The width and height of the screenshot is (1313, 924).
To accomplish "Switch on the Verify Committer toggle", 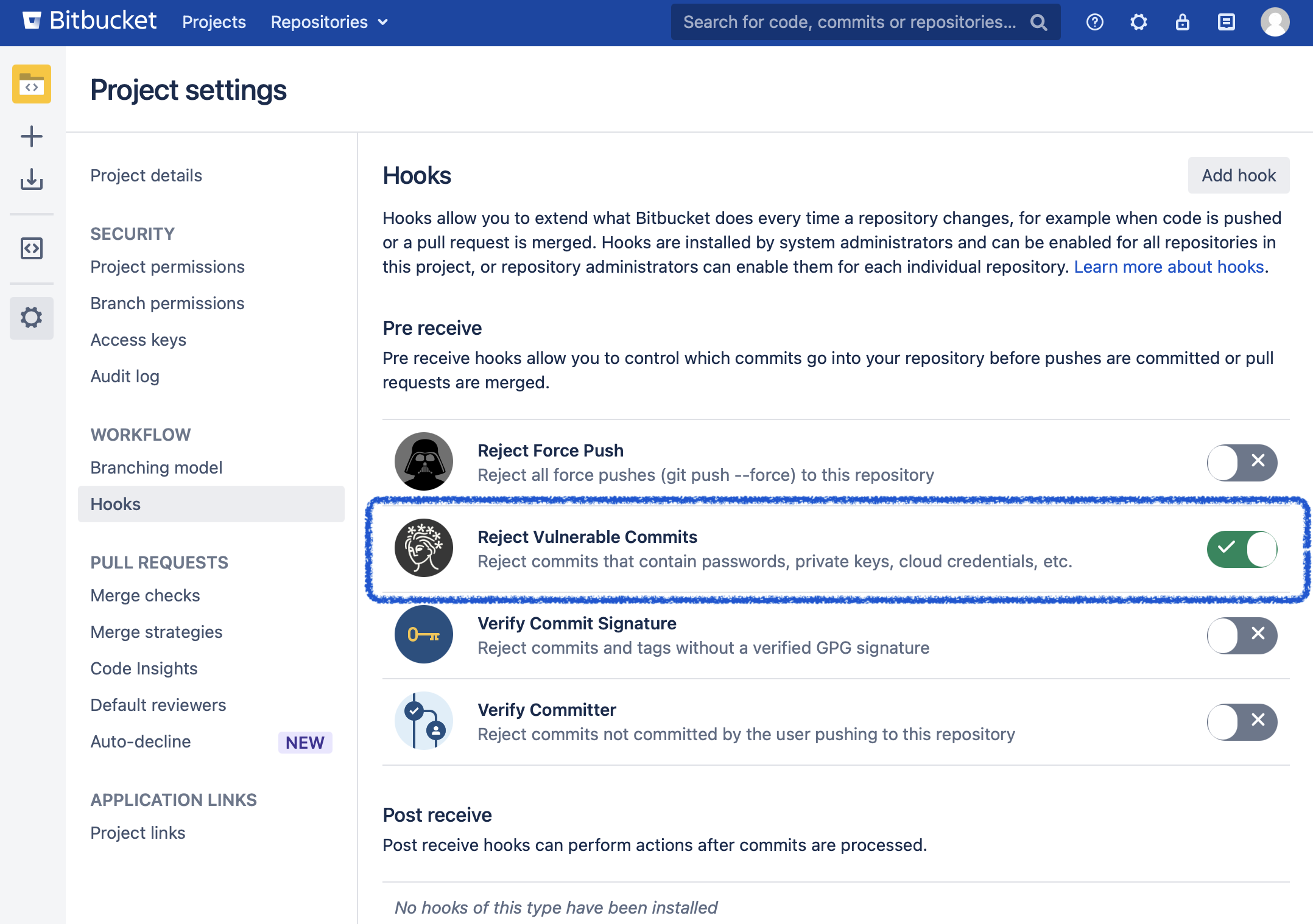I will [1242, 722].
